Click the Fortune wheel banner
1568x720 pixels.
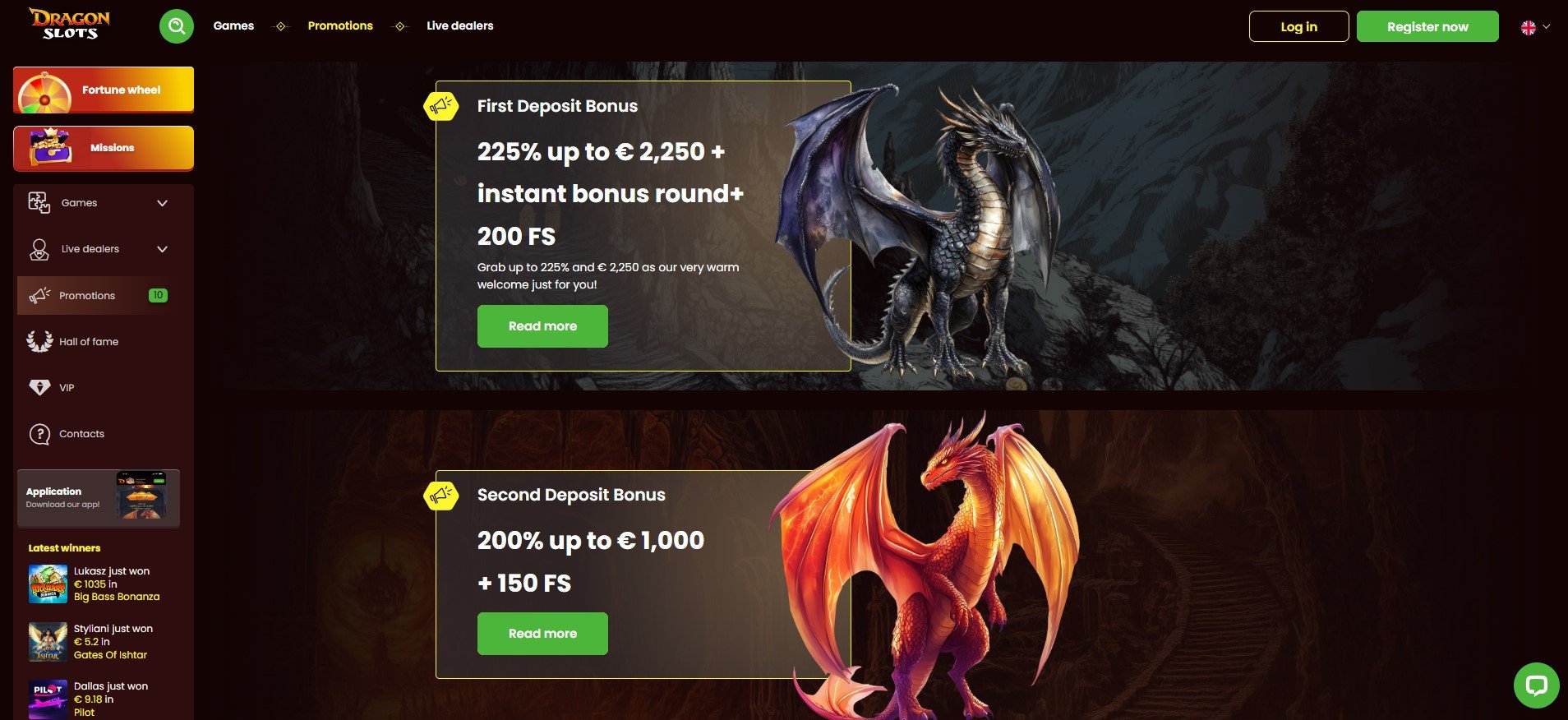pyautogui.click(x=104, y=90)
